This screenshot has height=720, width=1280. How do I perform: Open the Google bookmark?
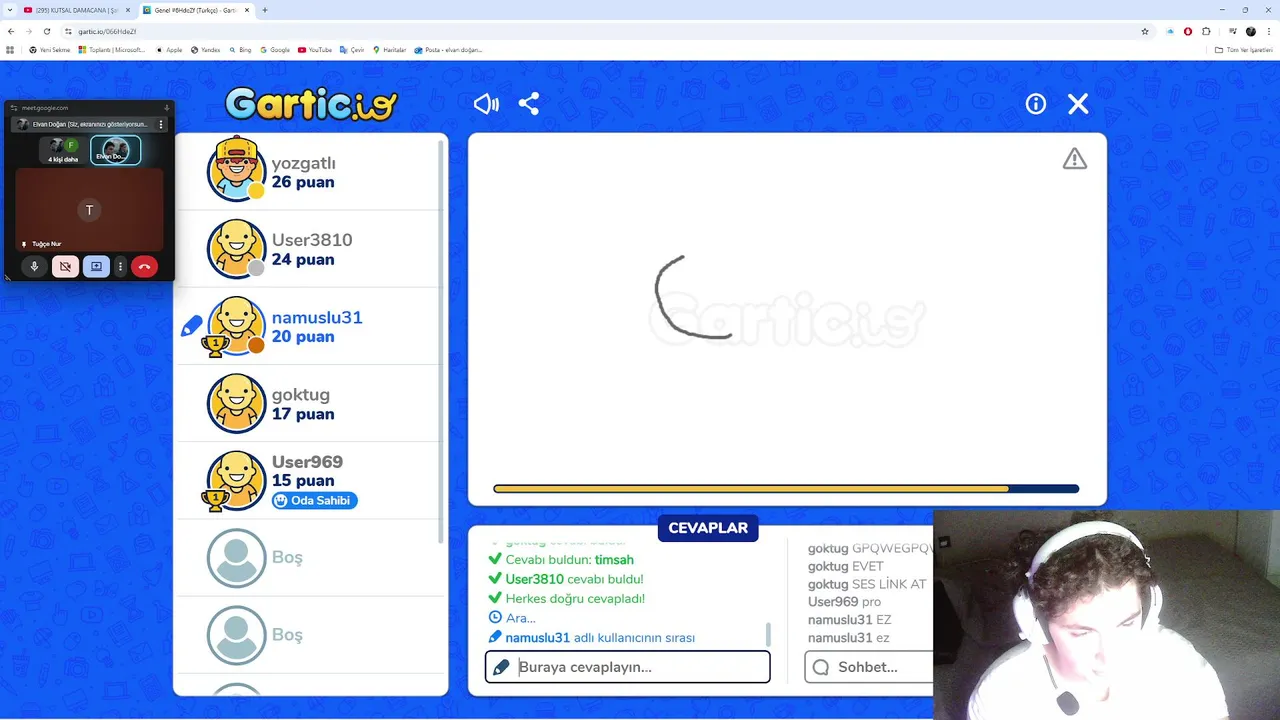tap(275, 49)
